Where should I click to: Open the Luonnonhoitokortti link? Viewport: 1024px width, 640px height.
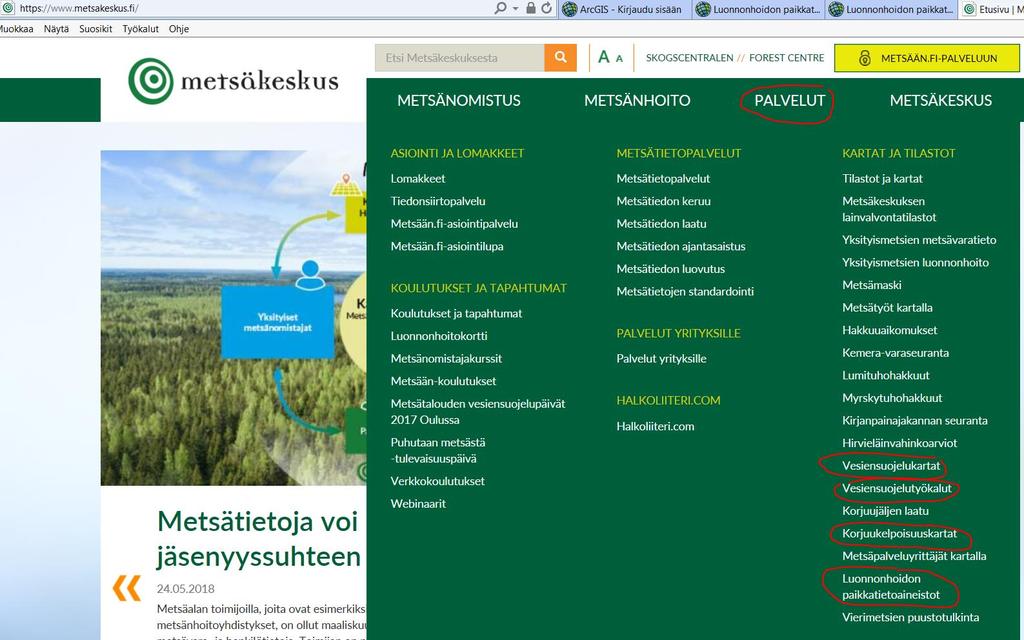(x=439, y=336)
